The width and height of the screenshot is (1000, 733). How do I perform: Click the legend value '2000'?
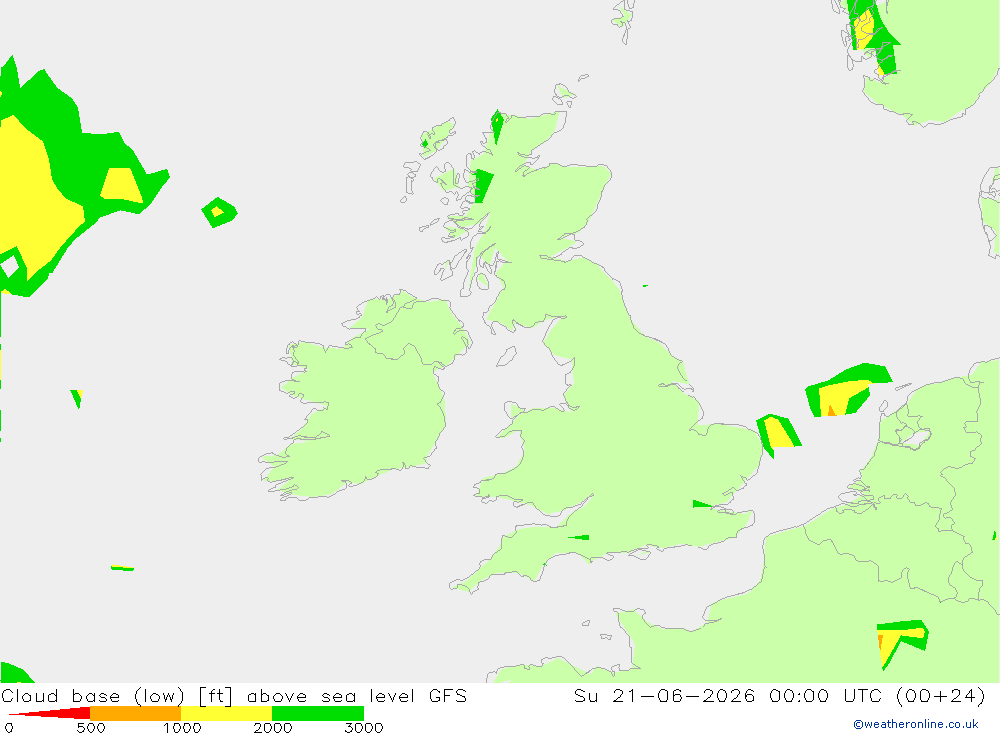coord(273,728)
